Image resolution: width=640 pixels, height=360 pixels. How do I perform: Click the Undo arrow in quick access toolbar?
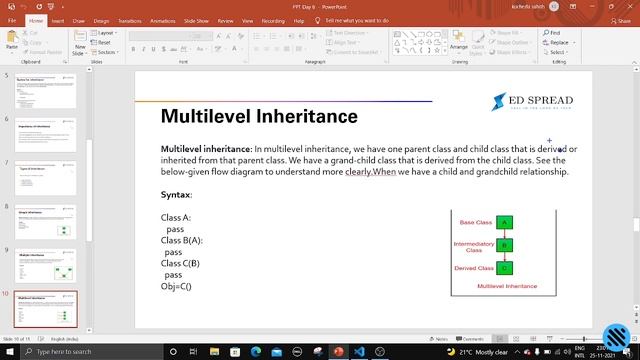(24, 7)
